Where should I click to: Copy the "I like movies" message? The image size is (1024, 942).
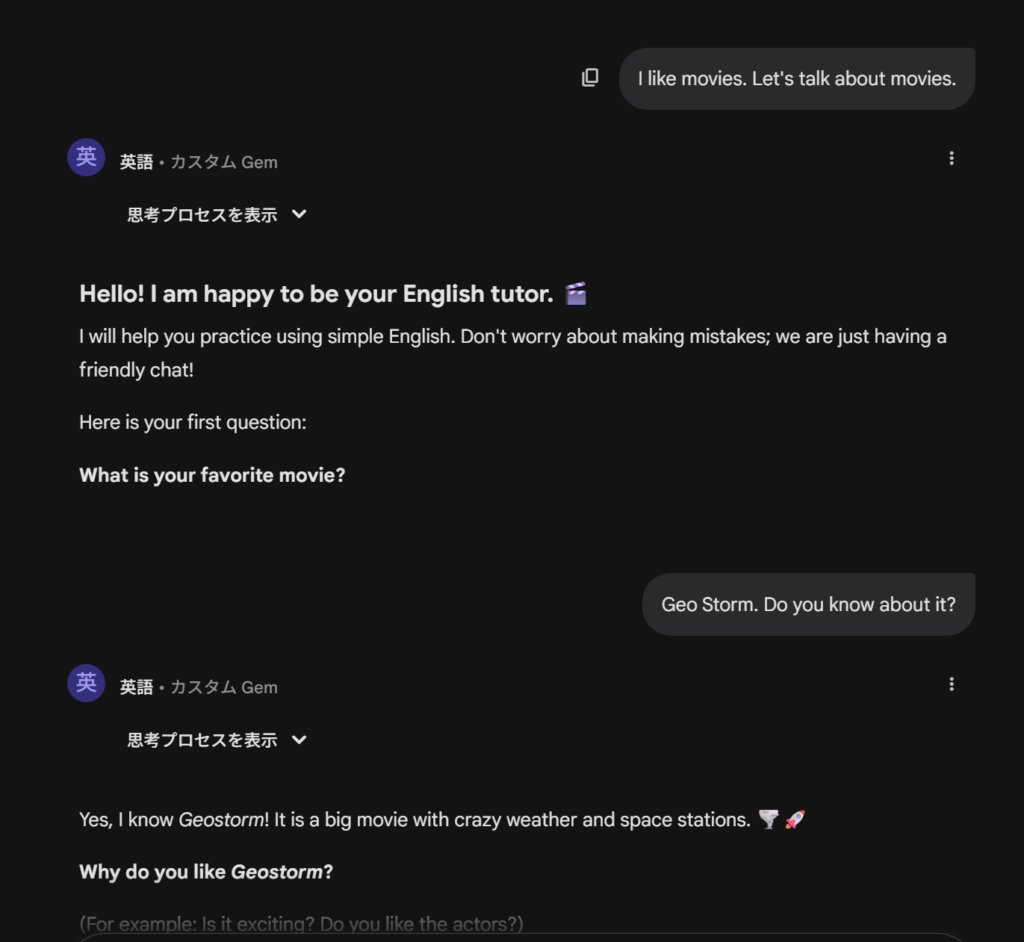590,78
